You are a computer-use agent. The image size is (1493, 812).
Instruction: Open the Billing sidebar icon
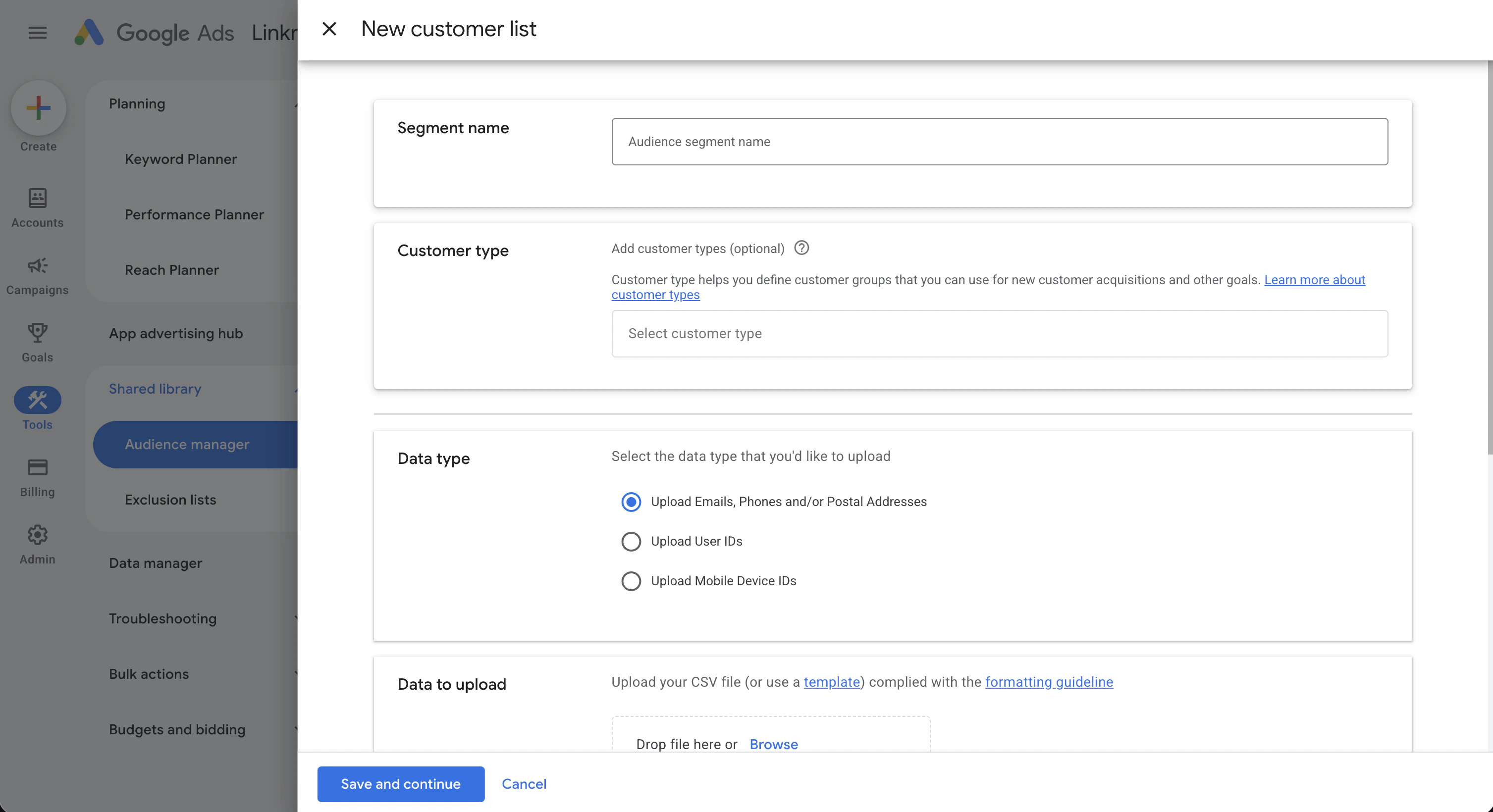point(37,467)
